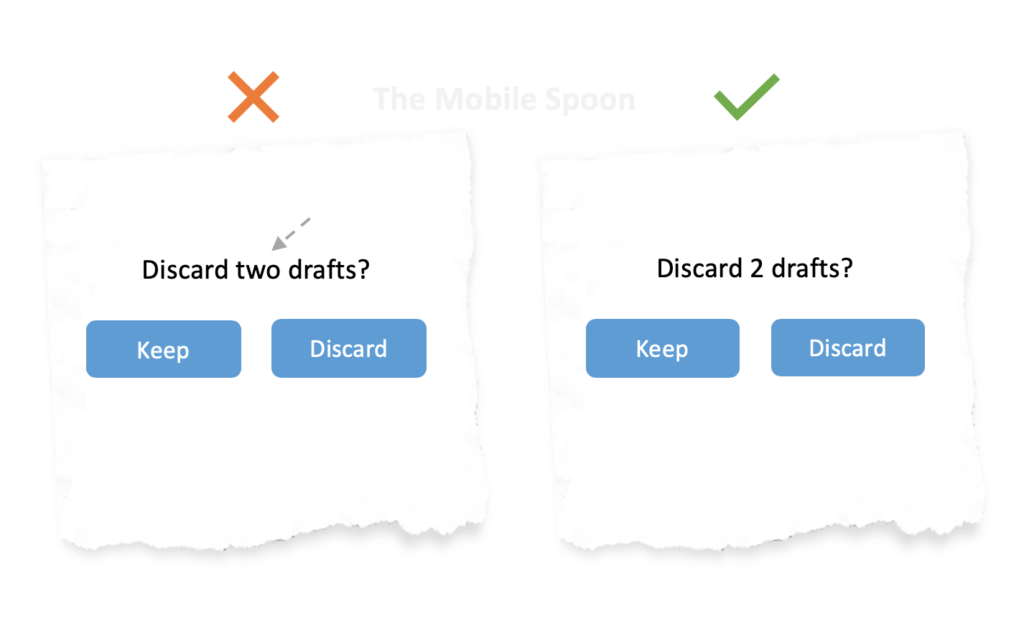Click the green checkmark icon
1024x622 pixels.
tap(745, 97)
